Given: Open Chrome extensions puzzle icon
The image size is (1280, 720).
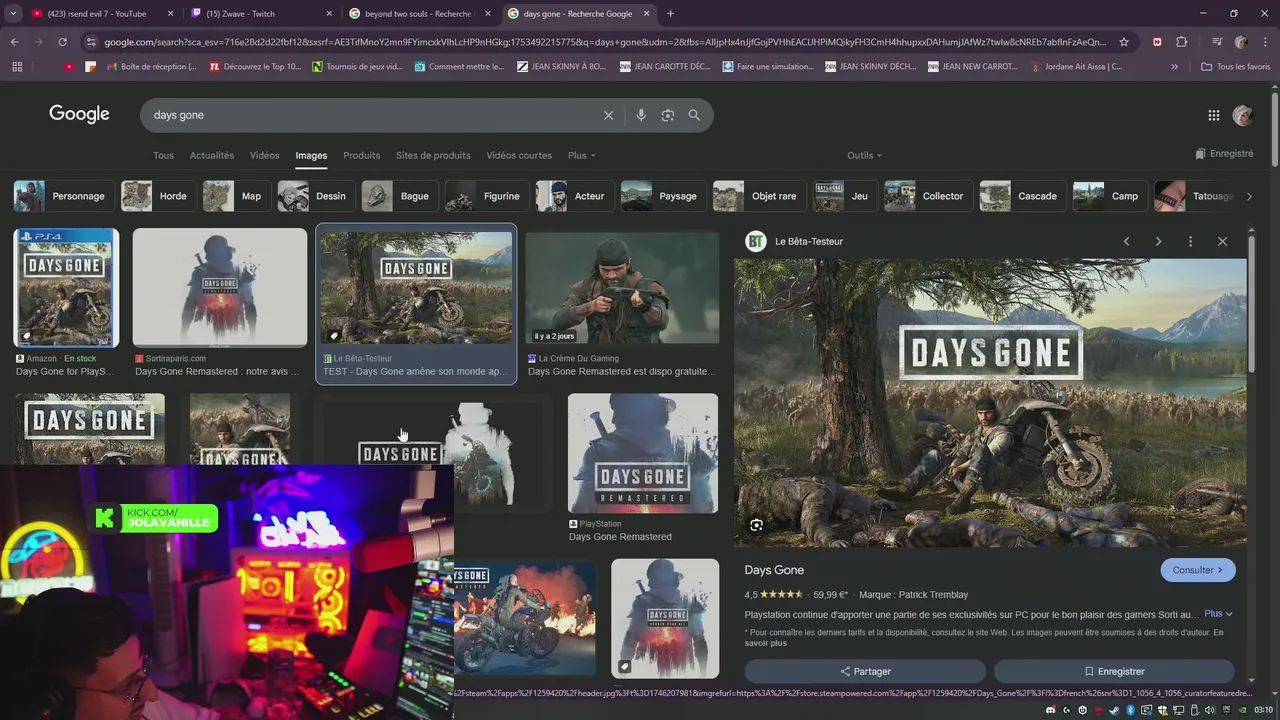Looking at the screenshot, I should (x=1181, y=42).
